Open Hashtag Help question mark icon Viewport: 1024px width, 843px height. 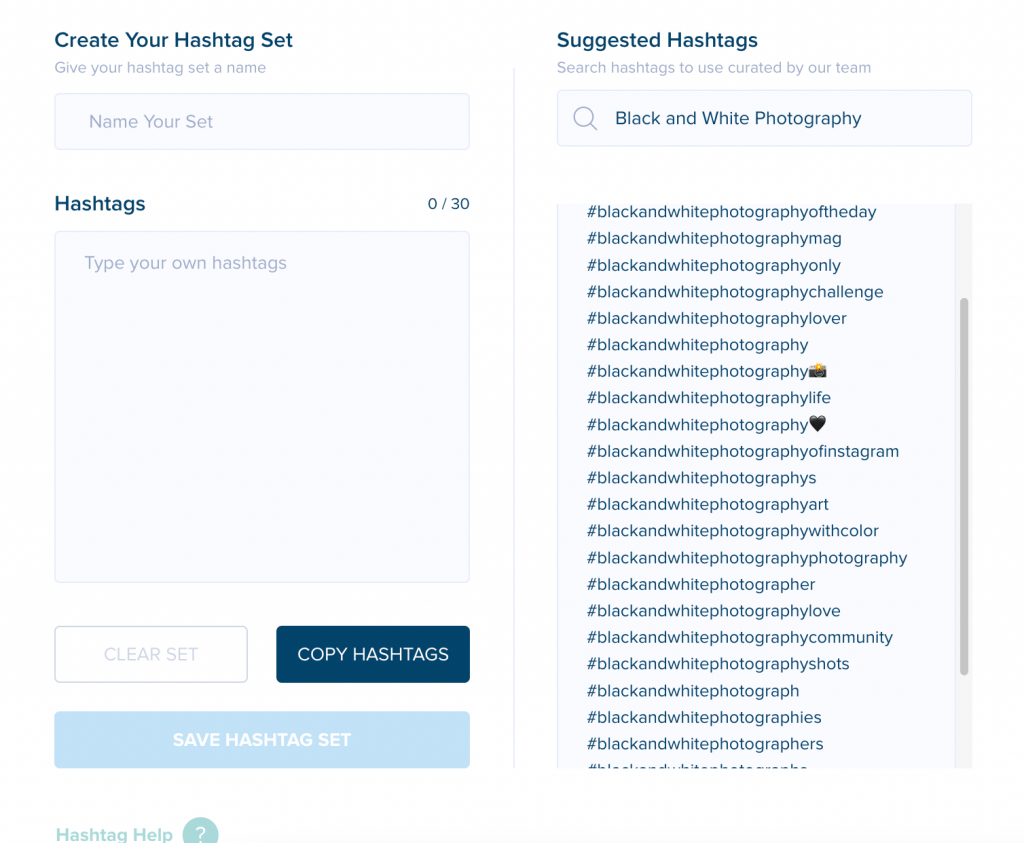coord(200,831)
